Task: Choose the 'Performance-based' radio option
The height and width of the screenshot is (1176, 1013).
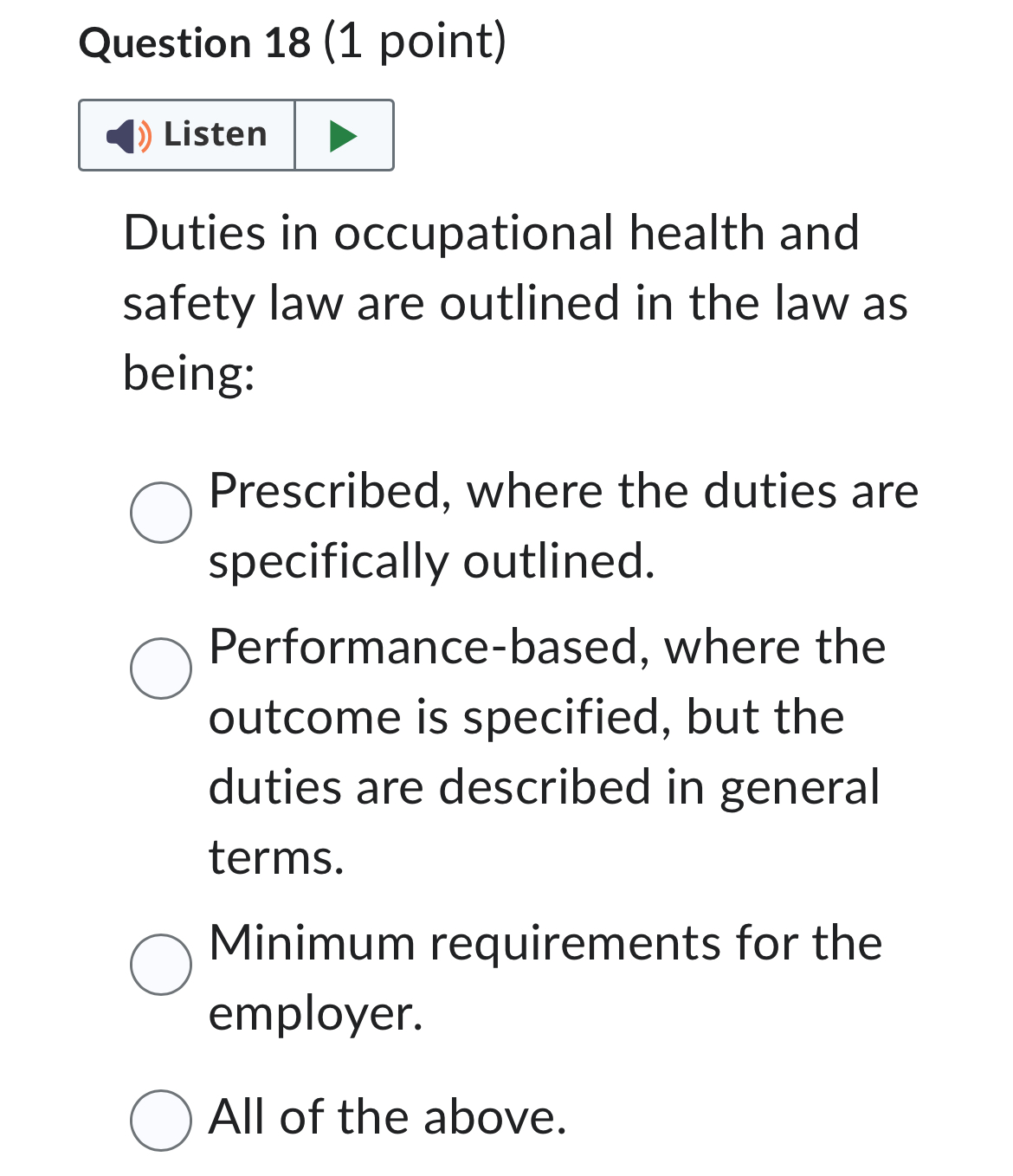Action: [161, 668]
